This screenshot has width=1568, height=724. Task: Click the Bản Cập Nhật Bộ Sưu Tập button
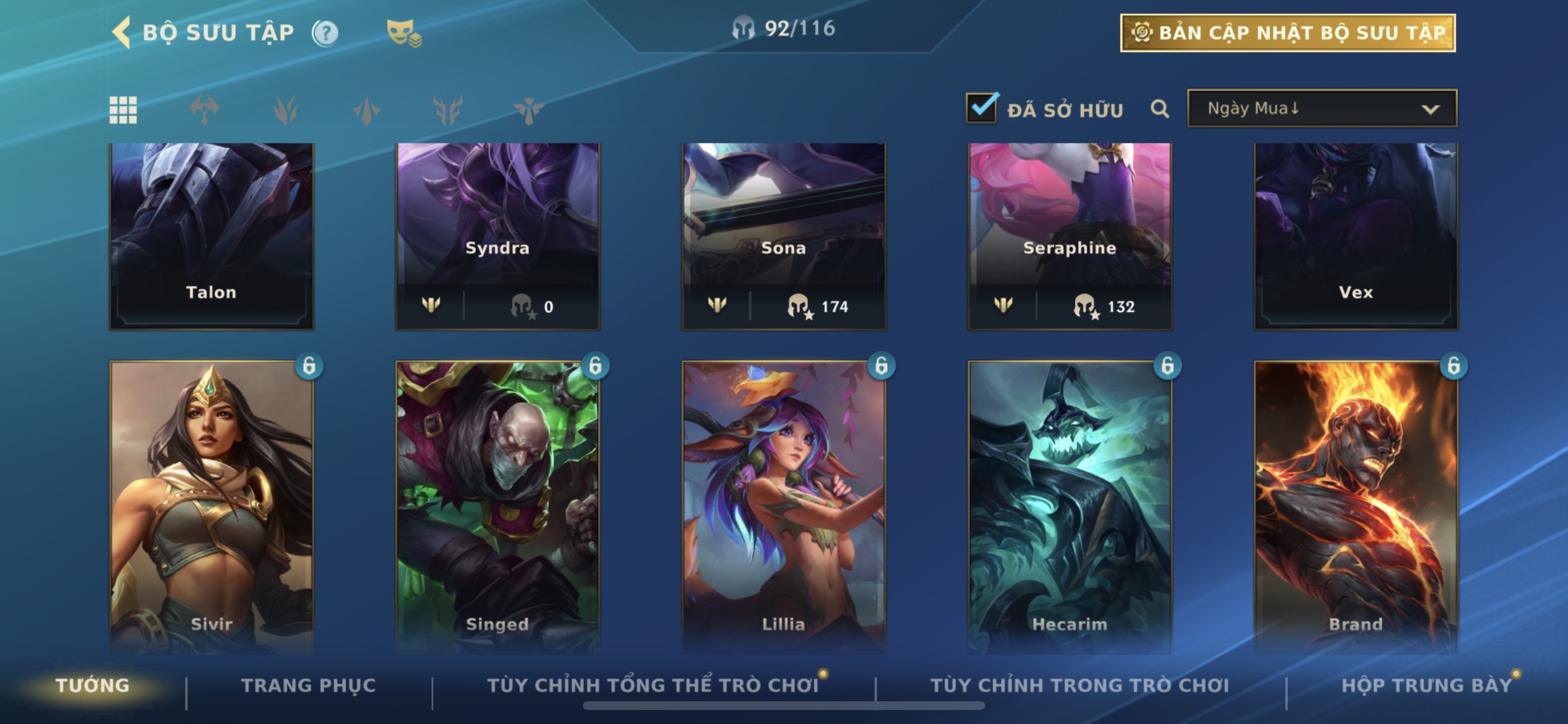tap(1287, 33)
